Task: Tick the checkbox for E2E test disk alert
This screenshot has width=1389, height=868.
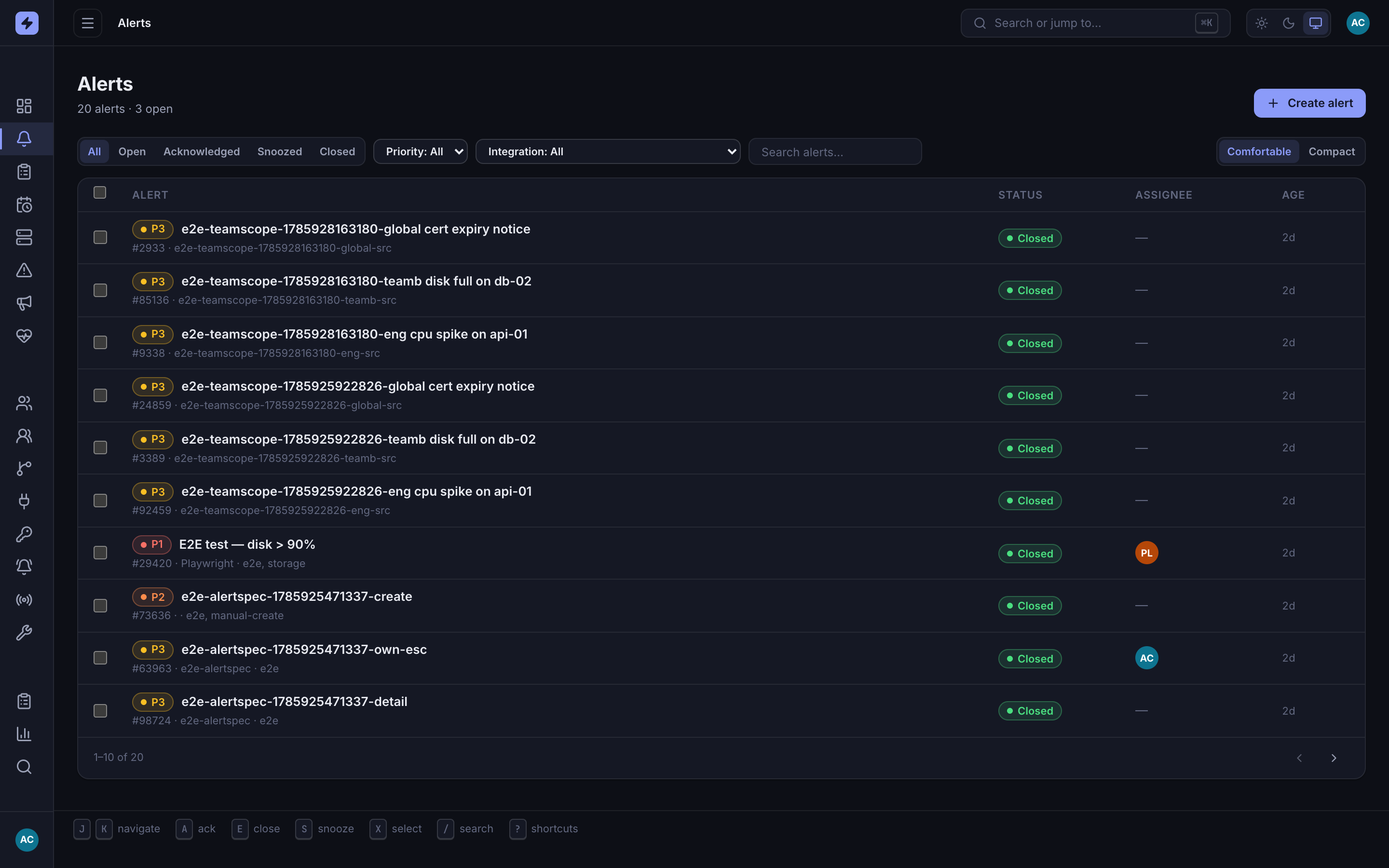Action: [x=100, y=552]
